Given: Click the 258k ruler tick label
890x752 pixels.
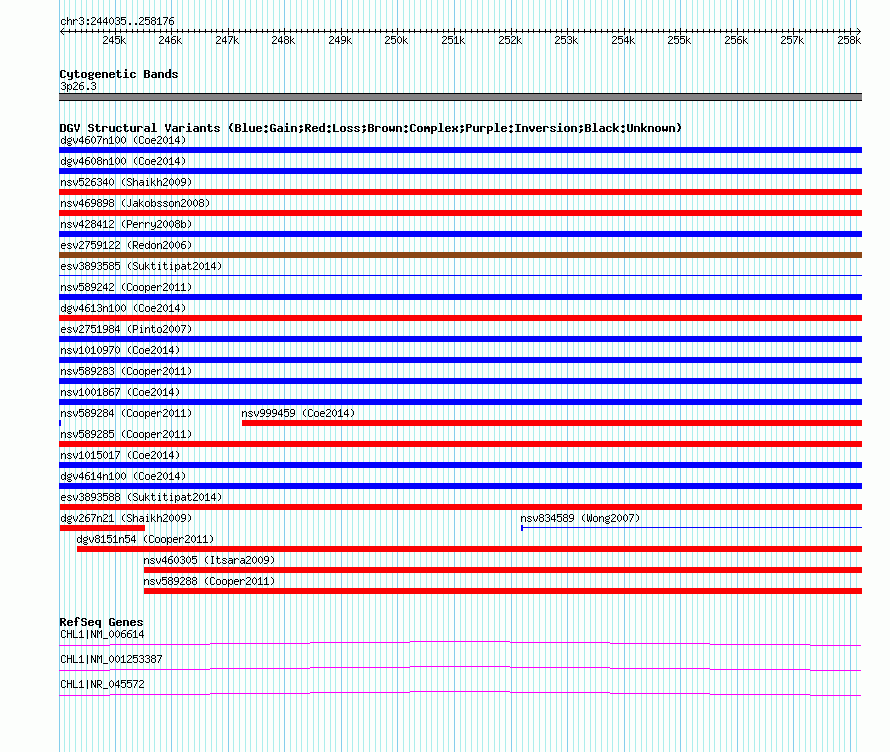Looking at the screenshot, I should pyautogui.click(x=849, y=40).
